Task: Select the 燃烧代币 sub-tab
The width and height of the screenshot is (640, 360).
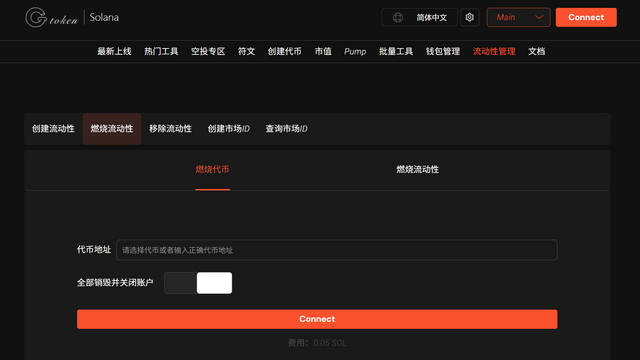Action: click(212, 169)
